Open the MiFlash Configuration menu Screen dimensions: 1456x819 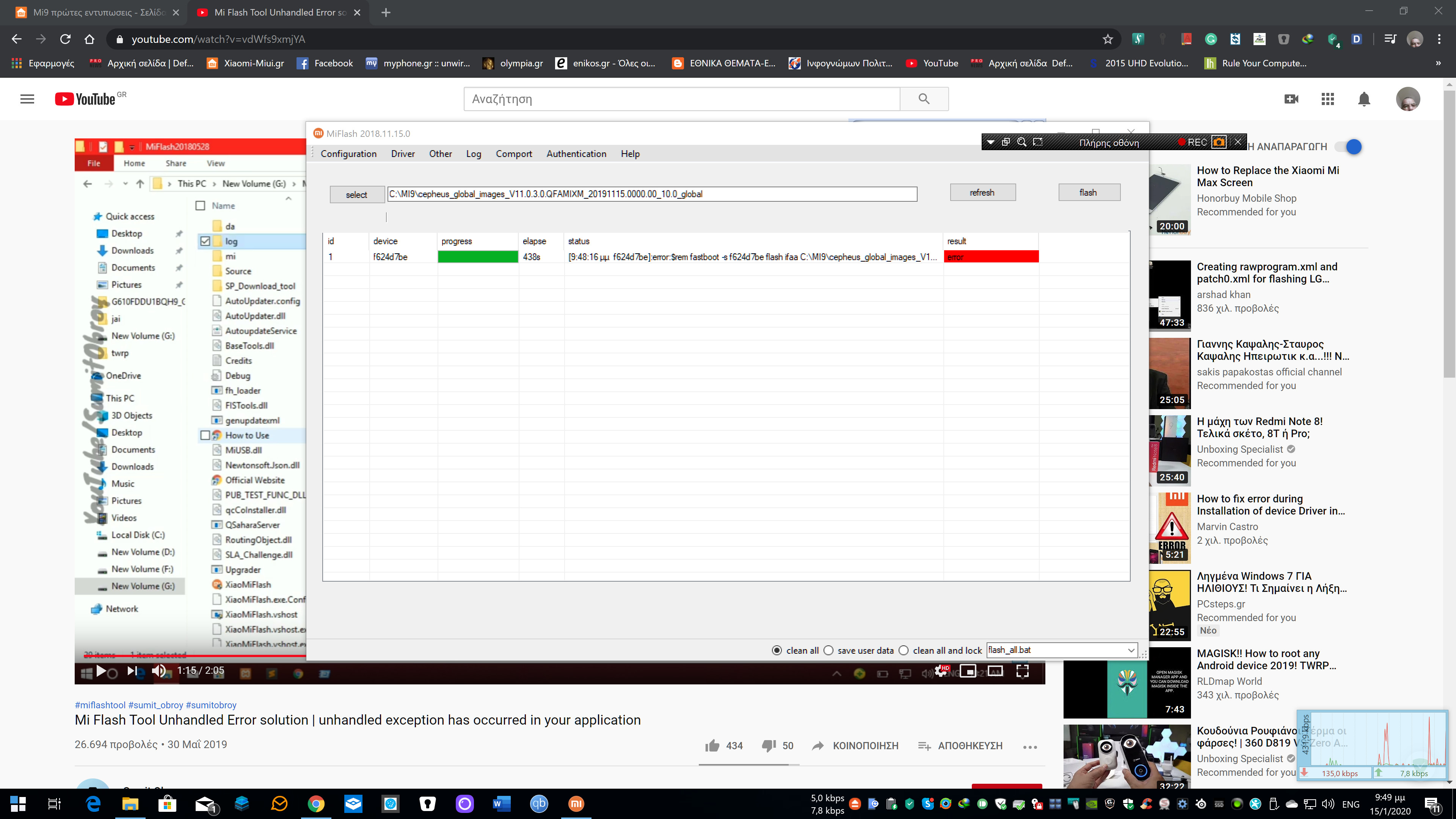click(348, 154)
